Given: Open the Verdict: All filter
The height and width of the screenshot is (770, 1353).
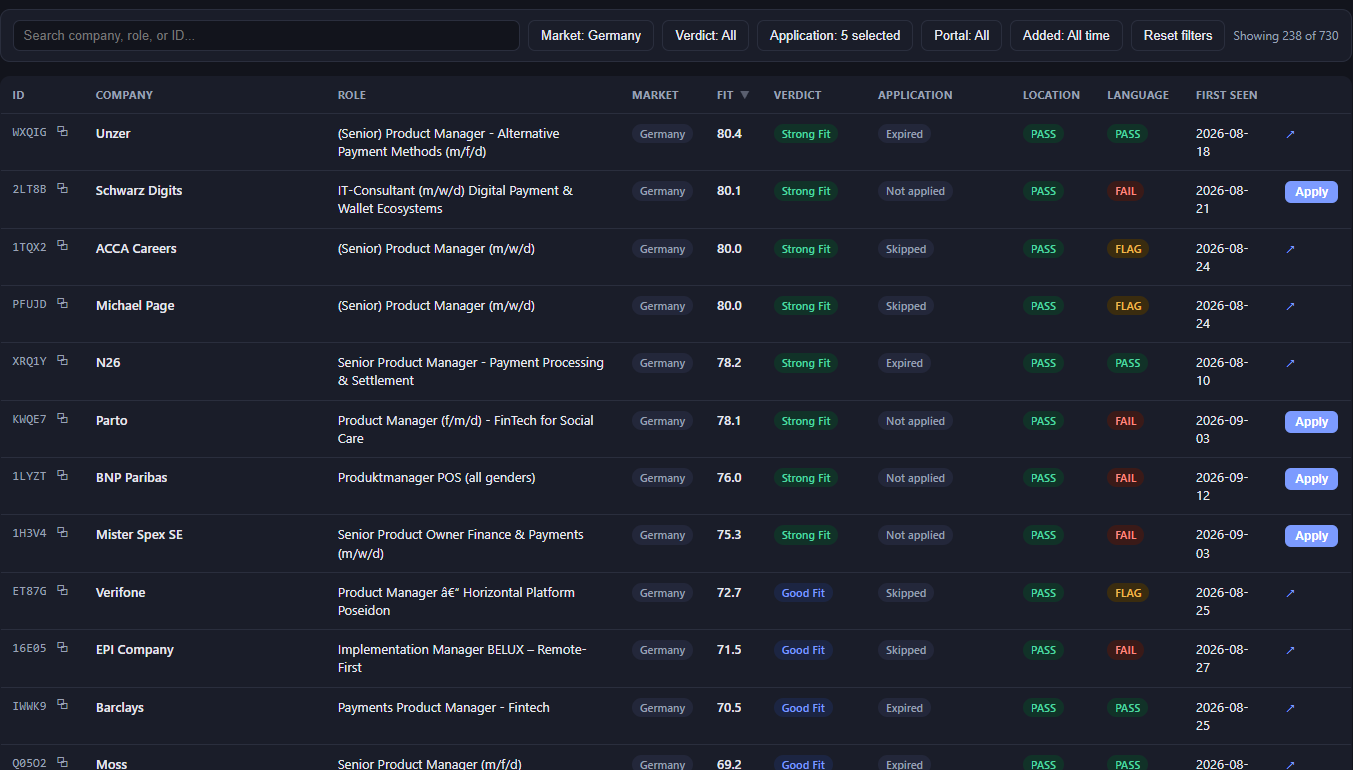Looking at the screenshot, I should pyautogui.click(x=705, y=35).
